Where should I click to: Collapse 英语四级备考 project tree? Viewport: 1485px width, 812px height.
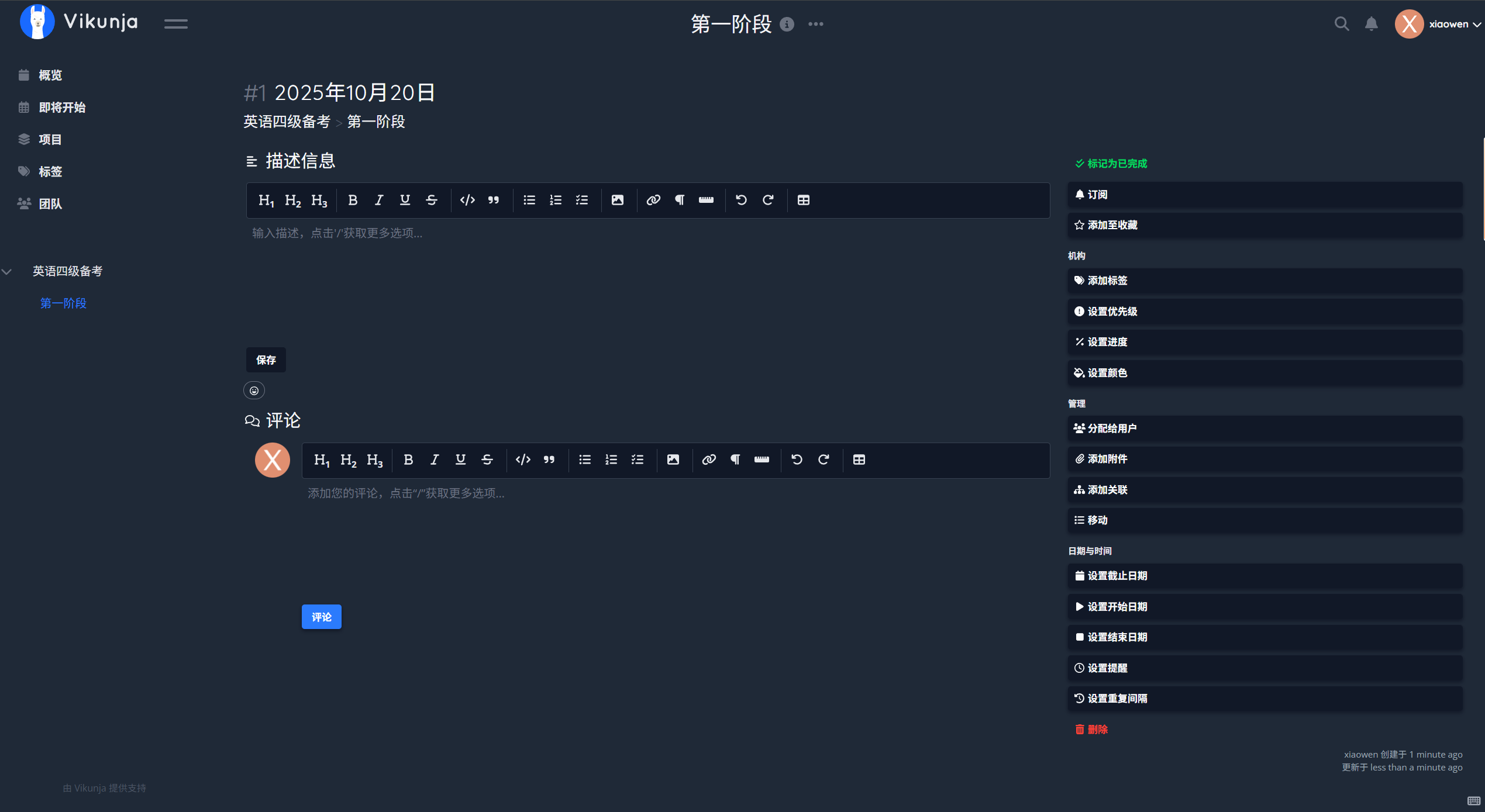[7, 271]
